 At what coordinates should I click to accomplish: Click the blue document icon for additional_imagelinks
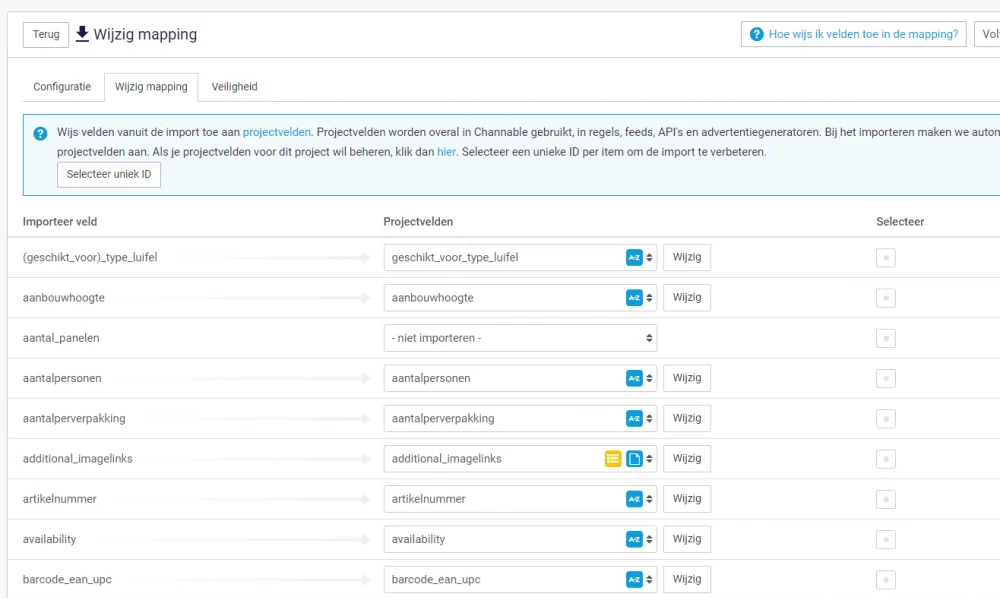[x=634, y=459]
